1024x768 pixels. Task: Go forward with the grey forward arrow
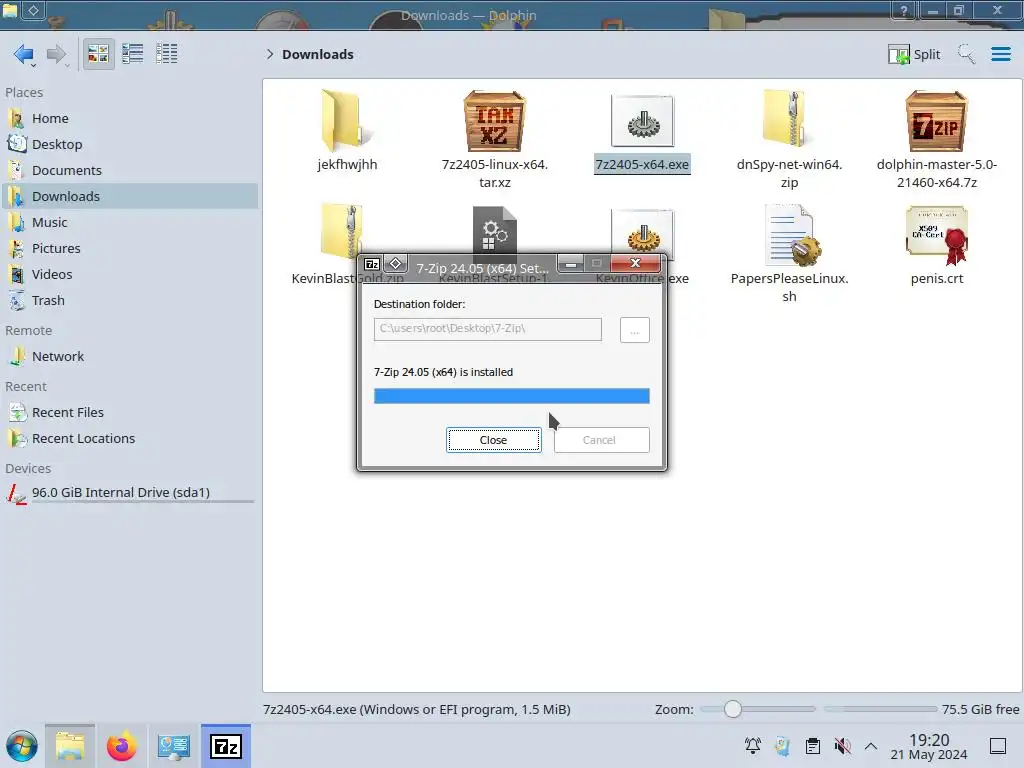click(57, 54)
